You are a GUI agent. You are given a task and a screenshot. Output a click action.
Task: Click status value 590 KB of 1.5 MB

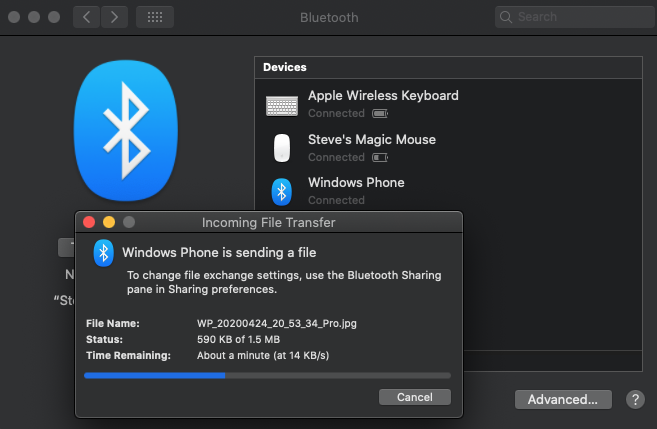click(x=238, y=339)
